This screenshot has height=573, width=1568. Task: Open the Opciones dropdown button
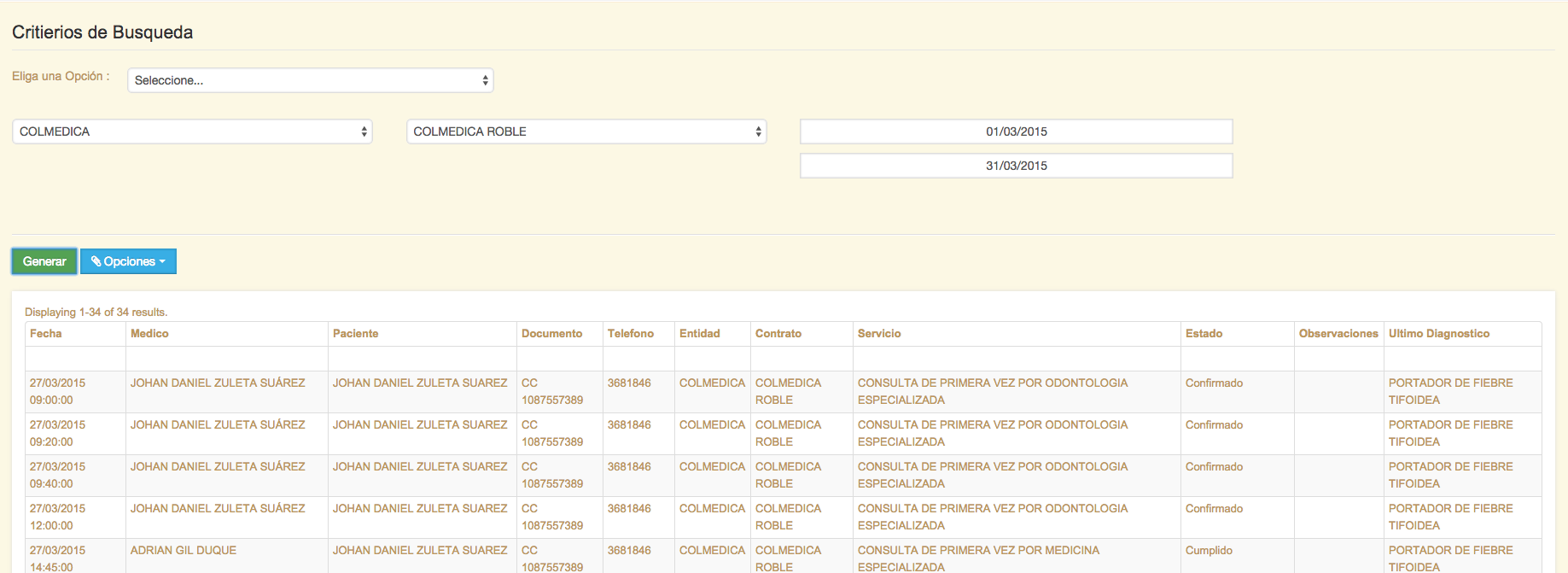[128, 261]
